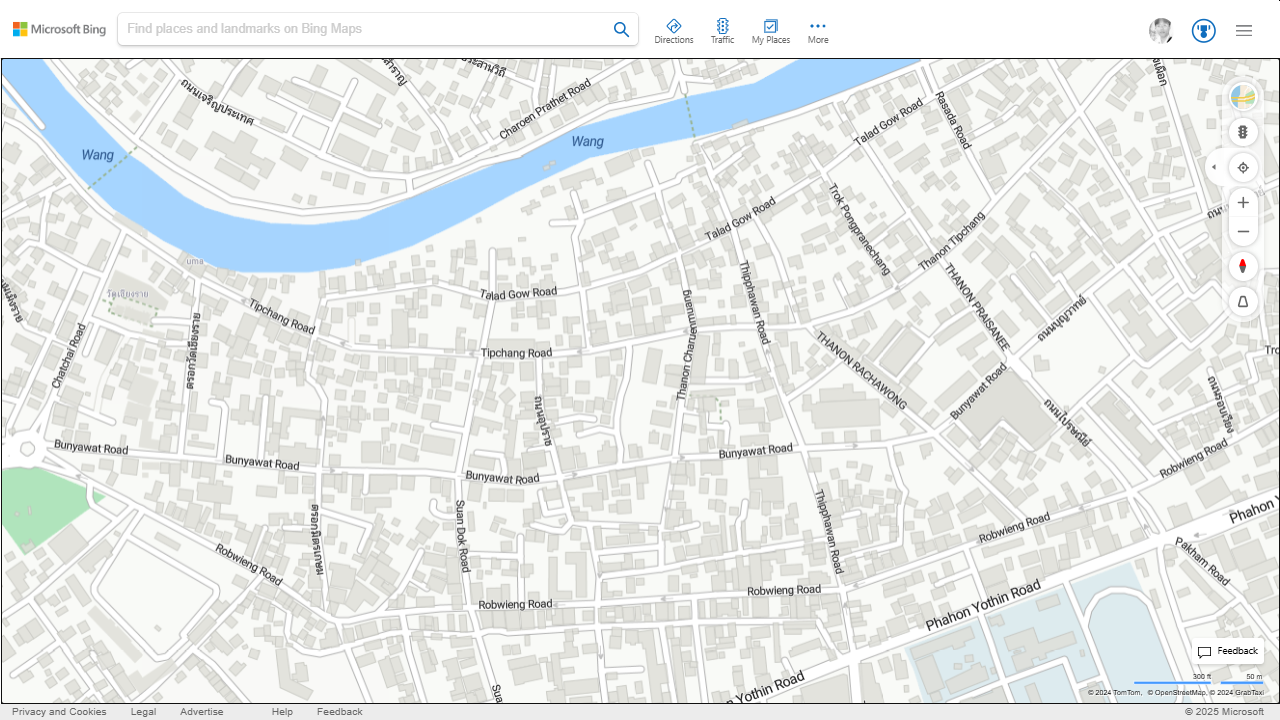This screenshot has height=720, width=1280.
Task: Click the user profile avatar
Action: coord(1160,31)
